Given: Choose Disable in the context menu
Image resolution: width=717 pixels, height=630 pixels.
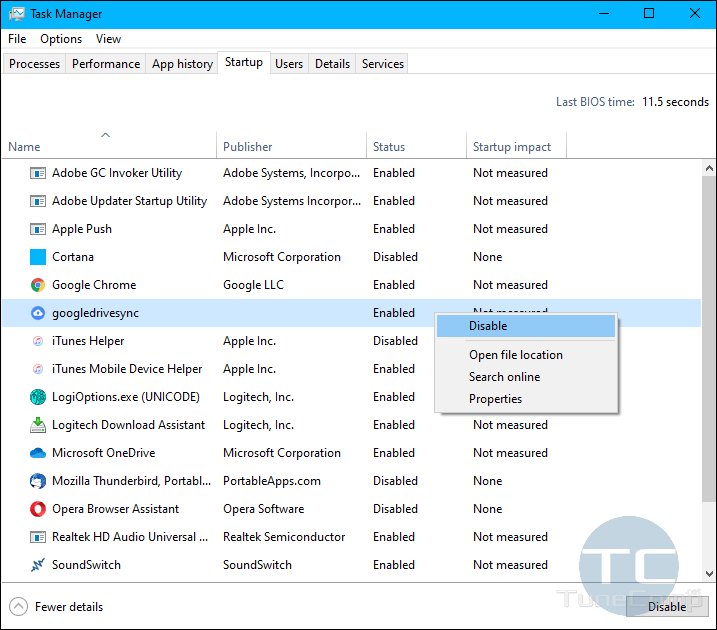Looking at the screenshot, I should 526,326.
